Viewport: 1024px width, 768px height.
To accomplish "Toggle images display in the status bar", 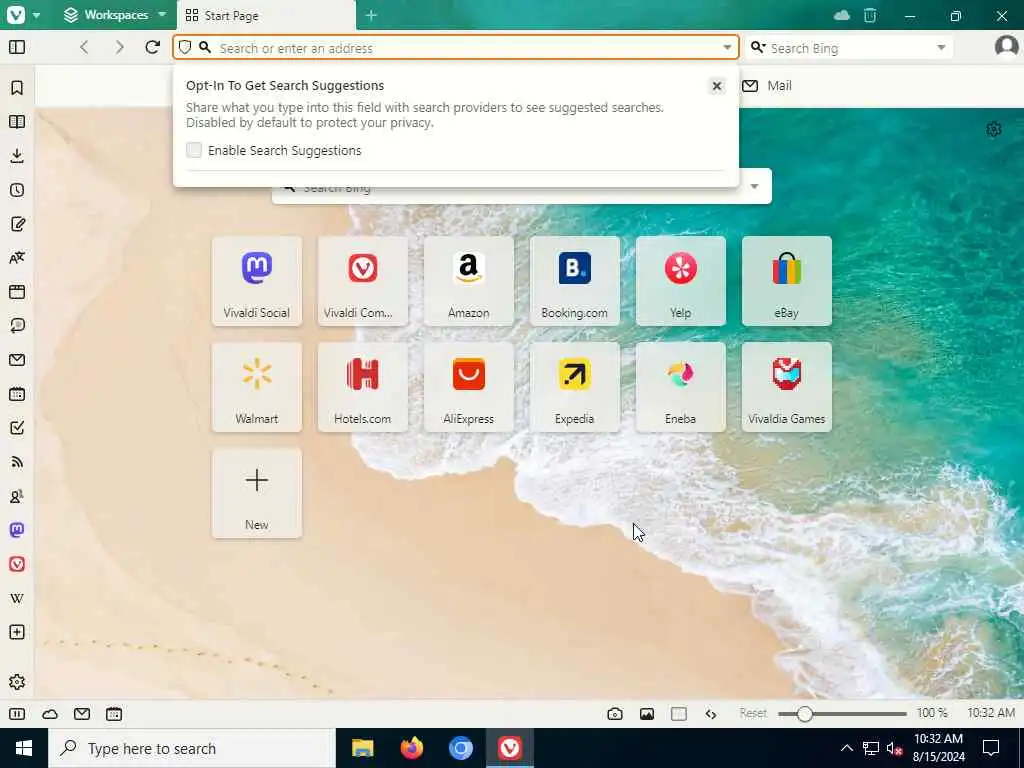I will coord(647,714).
